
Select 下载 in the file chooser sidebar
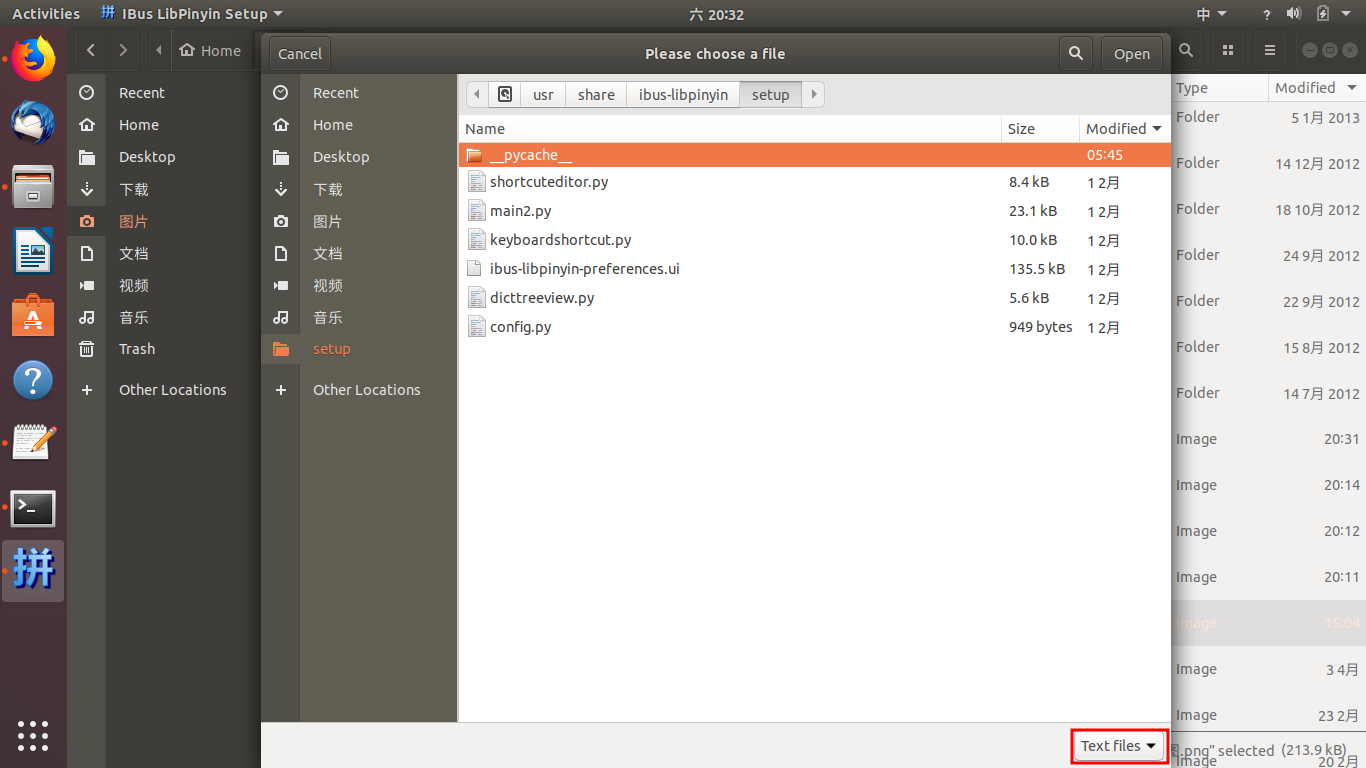[358, 189]
